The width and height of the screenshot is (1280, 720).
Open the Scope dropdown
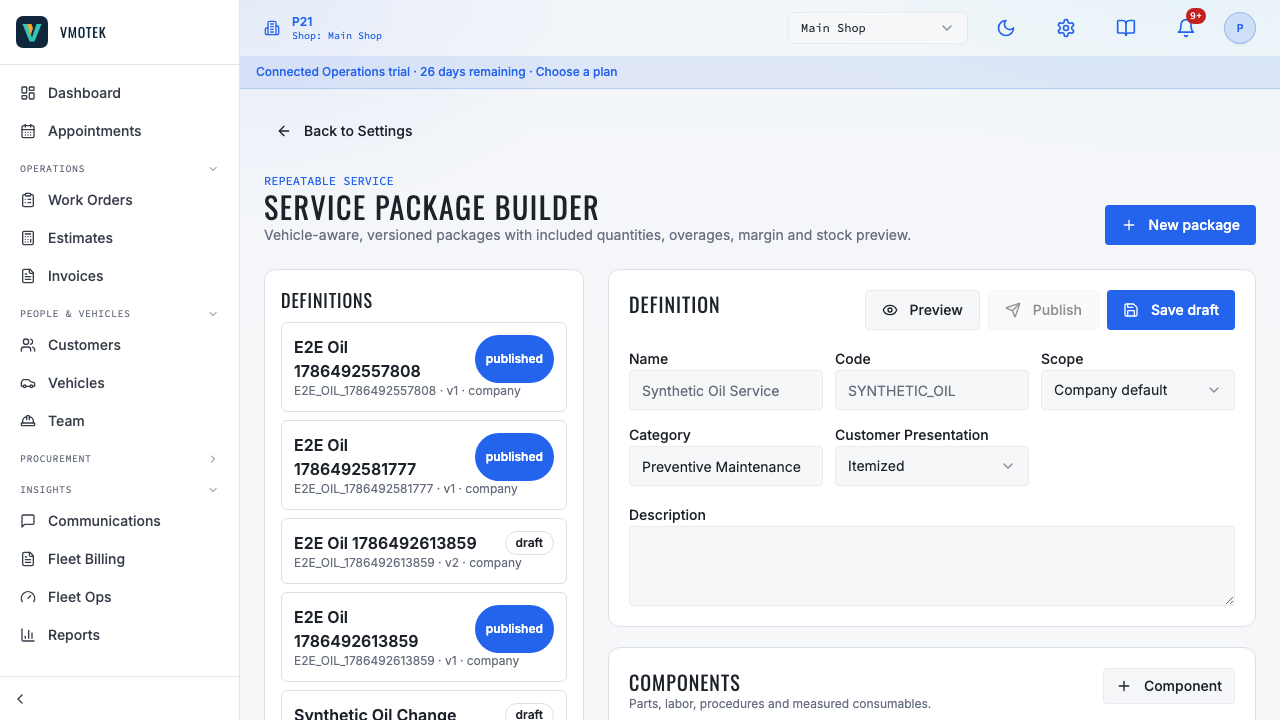pyautogui.click(x=1138, y=390)
